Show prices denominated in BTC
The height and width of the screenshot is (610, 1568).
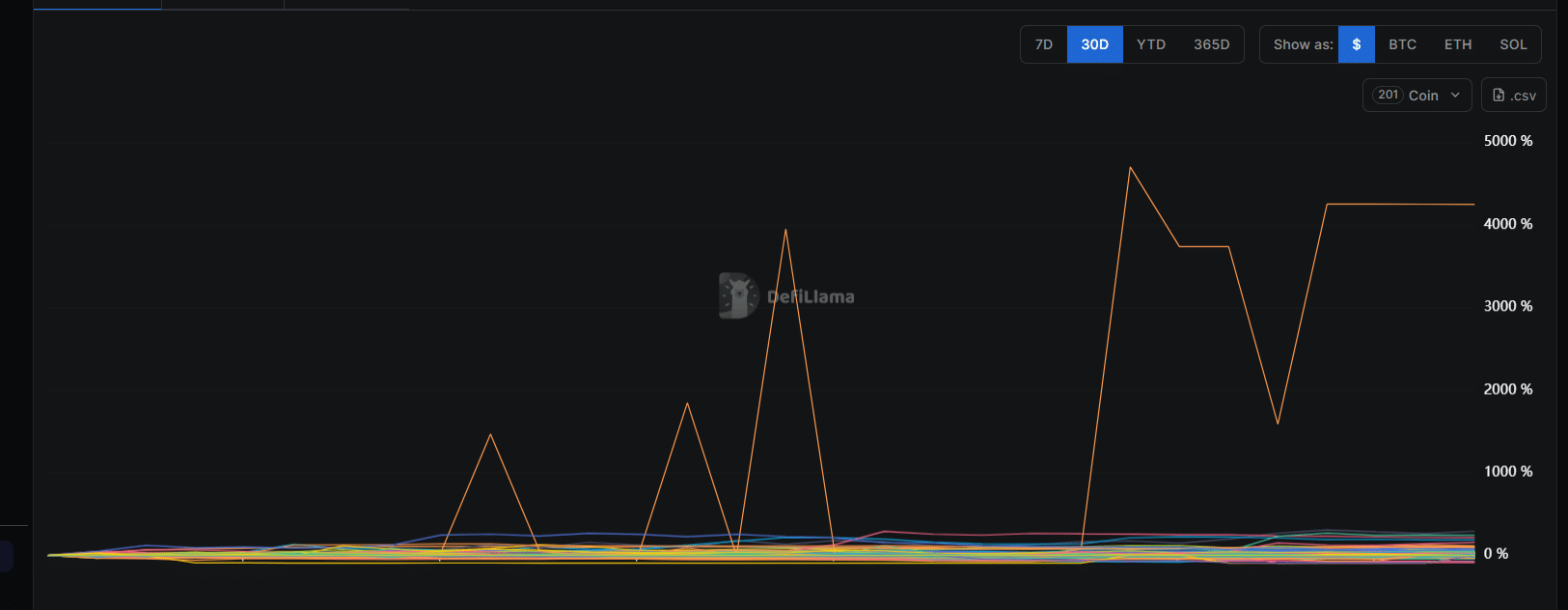pyautogui.click(x=1402, y=44)
